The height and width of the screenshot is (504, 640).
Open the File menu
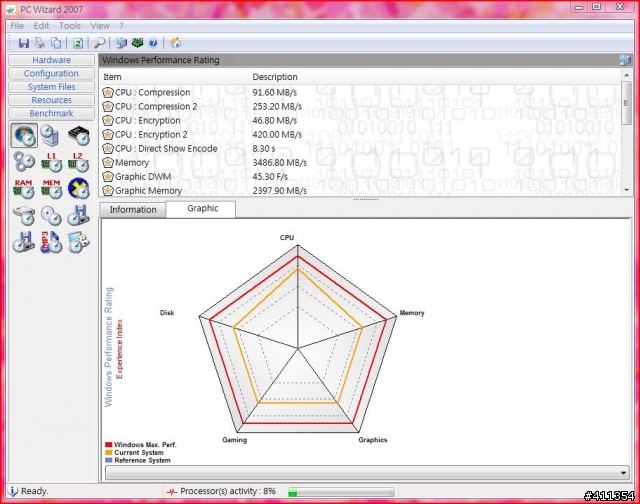coord(17,26)
